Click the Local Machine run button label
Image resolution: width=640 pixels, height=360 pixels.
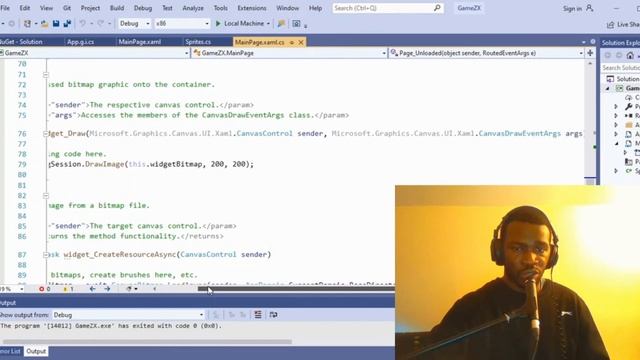click(244, 24)
